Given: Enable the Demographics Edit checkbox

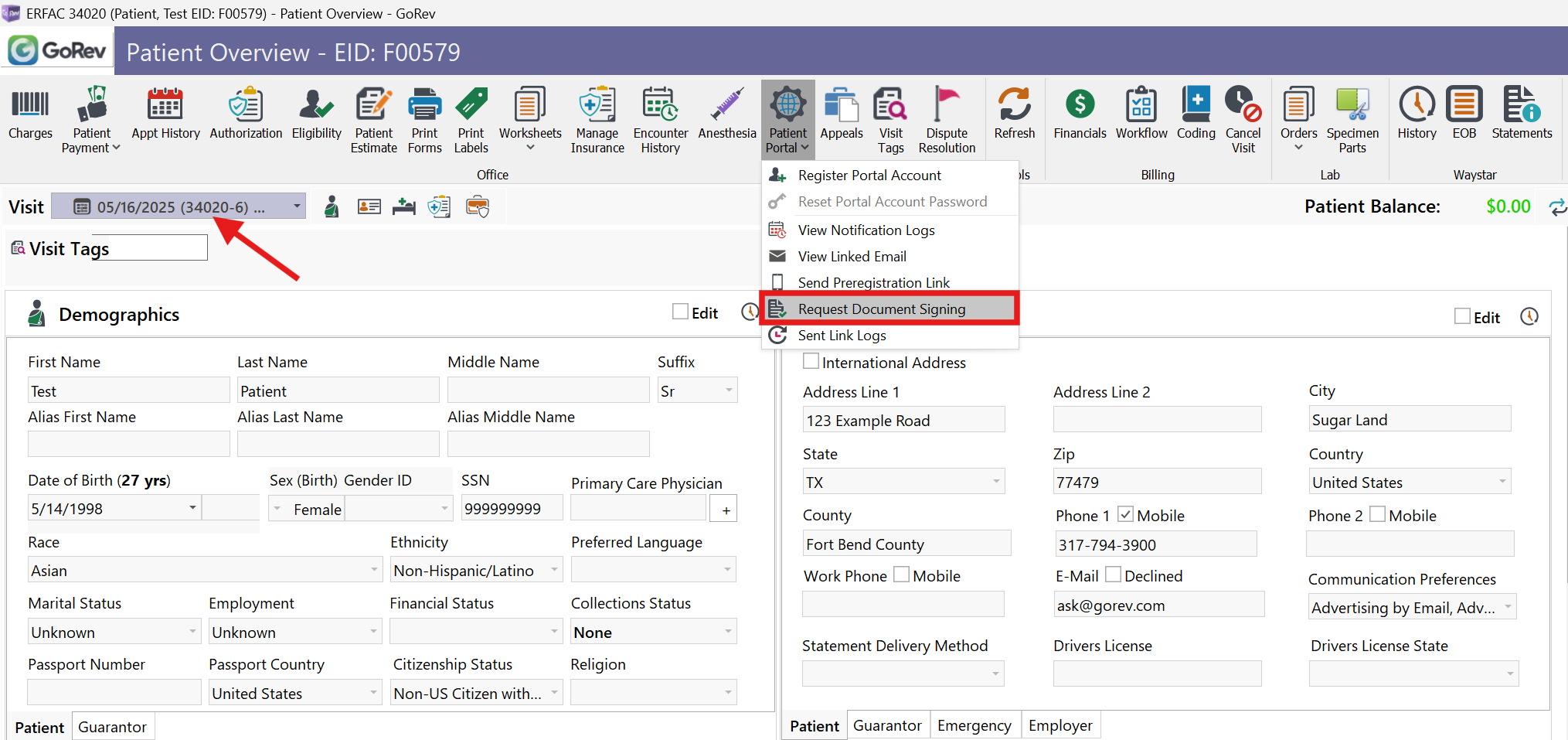Looking at the screenshot, I should pyautogui.click(x=680, y=312).
